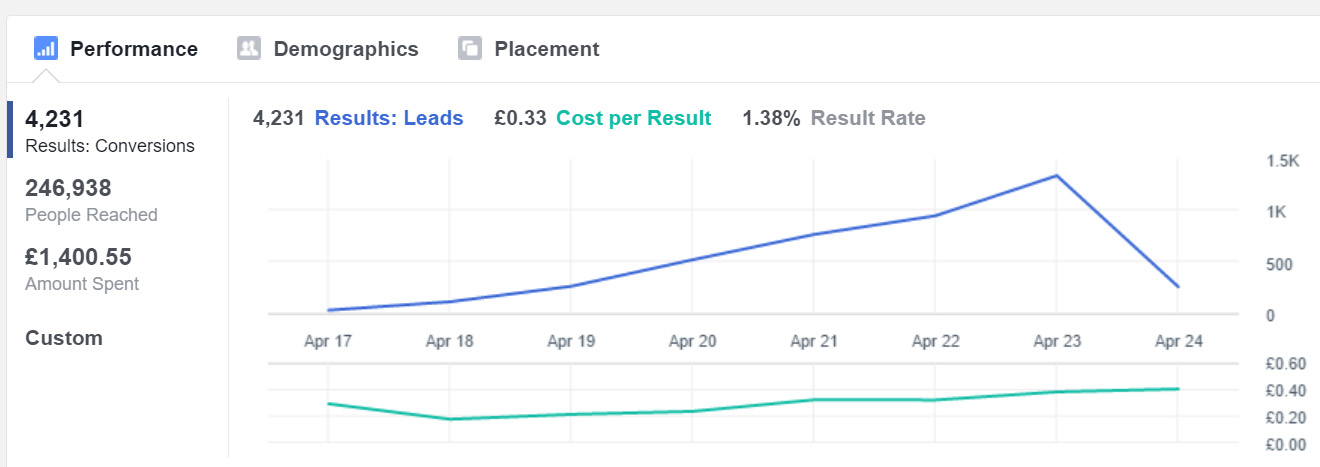Screen dimensions: 1320x467
Task: Click the Apr 22 date label
Action: coord(936,341)
